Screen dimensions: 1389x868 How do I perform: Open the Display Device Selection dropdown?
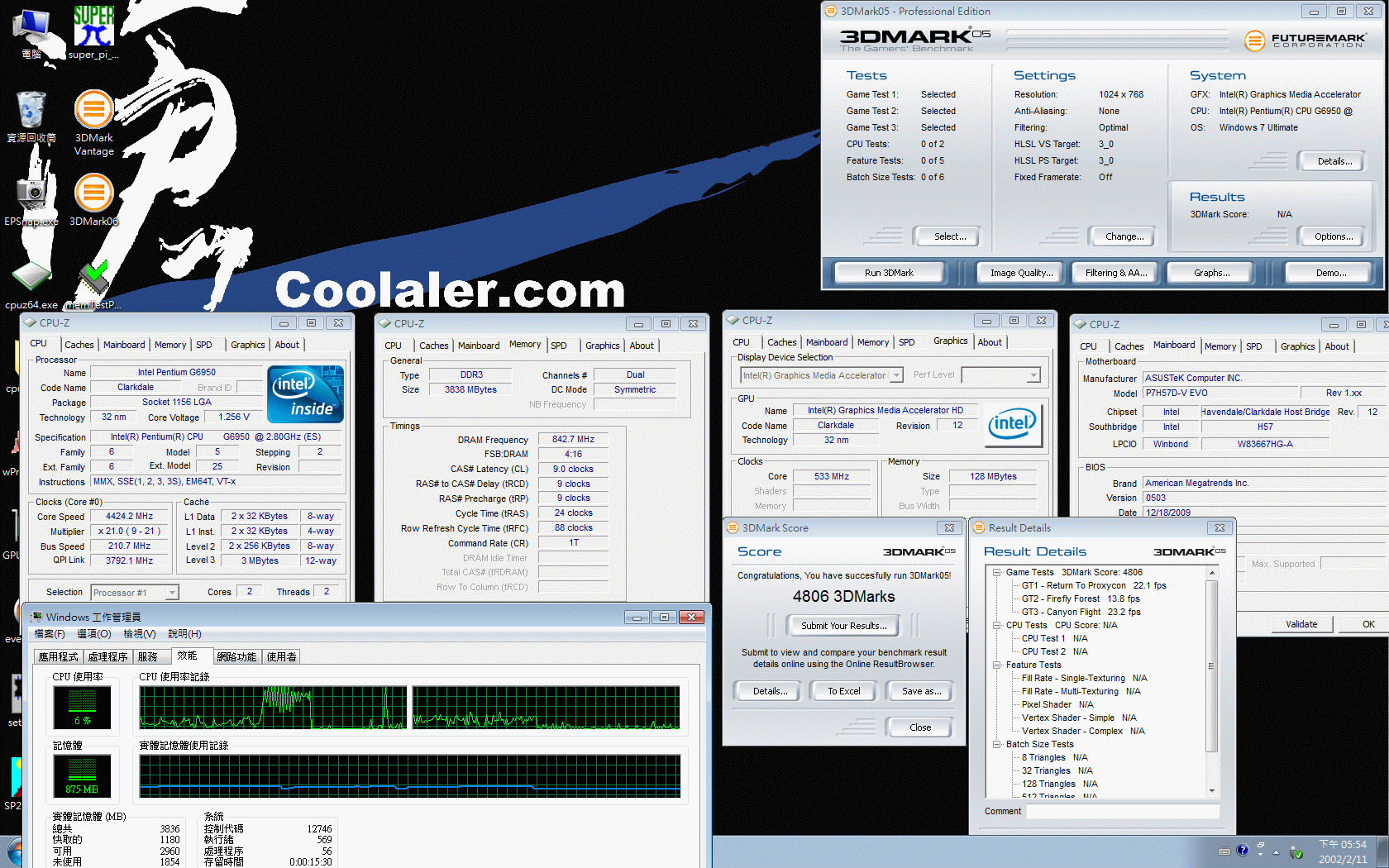896,375
